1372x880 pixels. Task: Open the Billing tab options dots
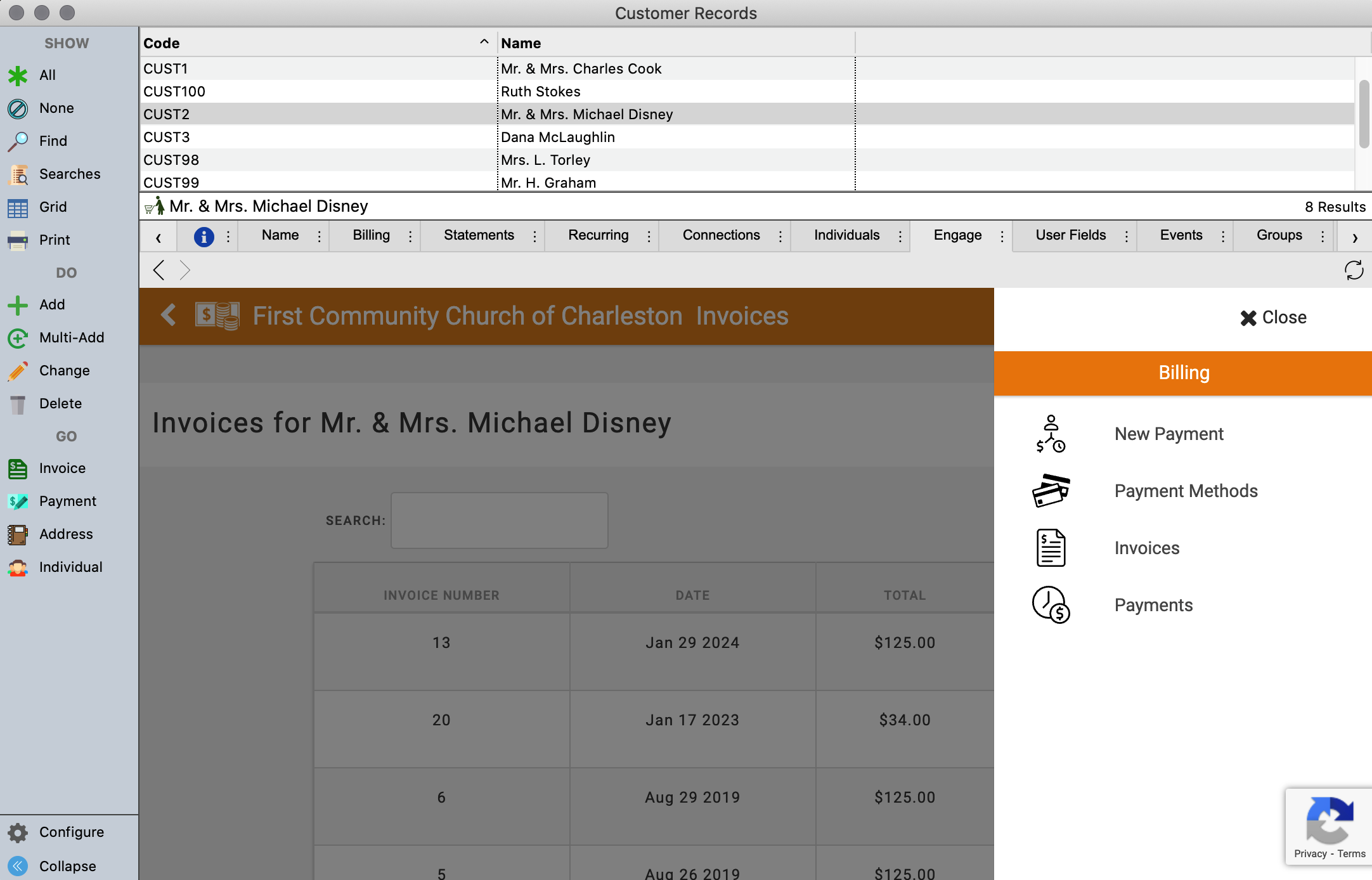(410, 236)
